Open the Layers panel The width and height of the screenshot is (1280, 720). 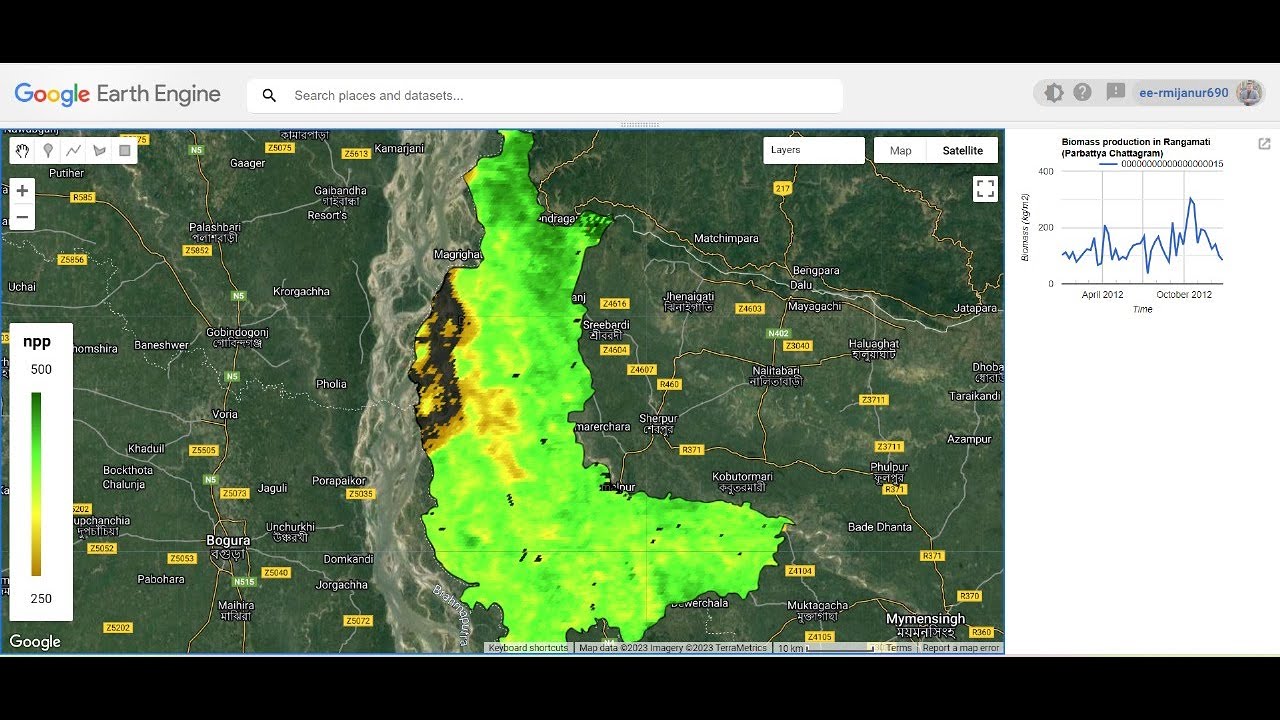coord(814,150)
